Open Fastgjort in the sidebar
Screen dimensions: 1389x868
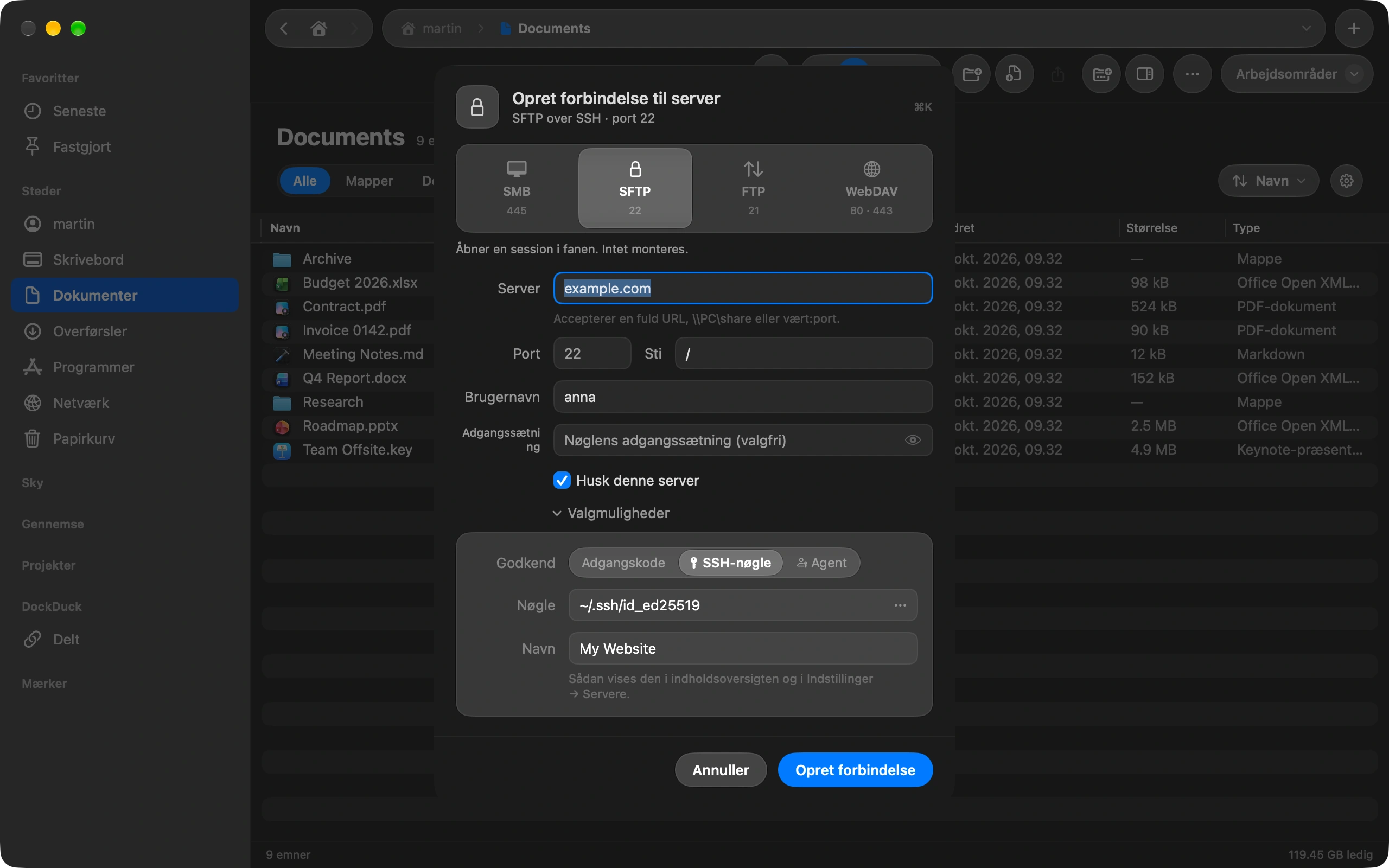tap(125, 146)
